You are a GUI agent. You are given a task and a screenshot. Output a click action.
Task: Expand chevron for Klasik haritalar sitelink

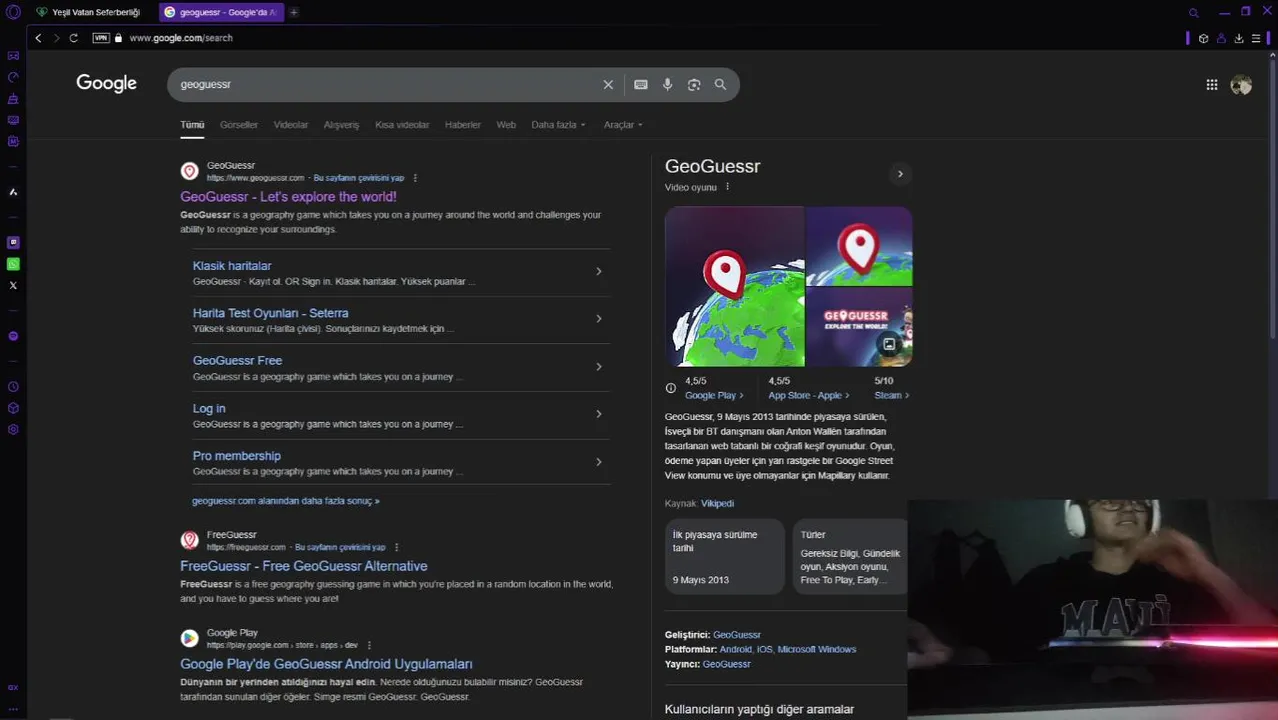(599, 271)
